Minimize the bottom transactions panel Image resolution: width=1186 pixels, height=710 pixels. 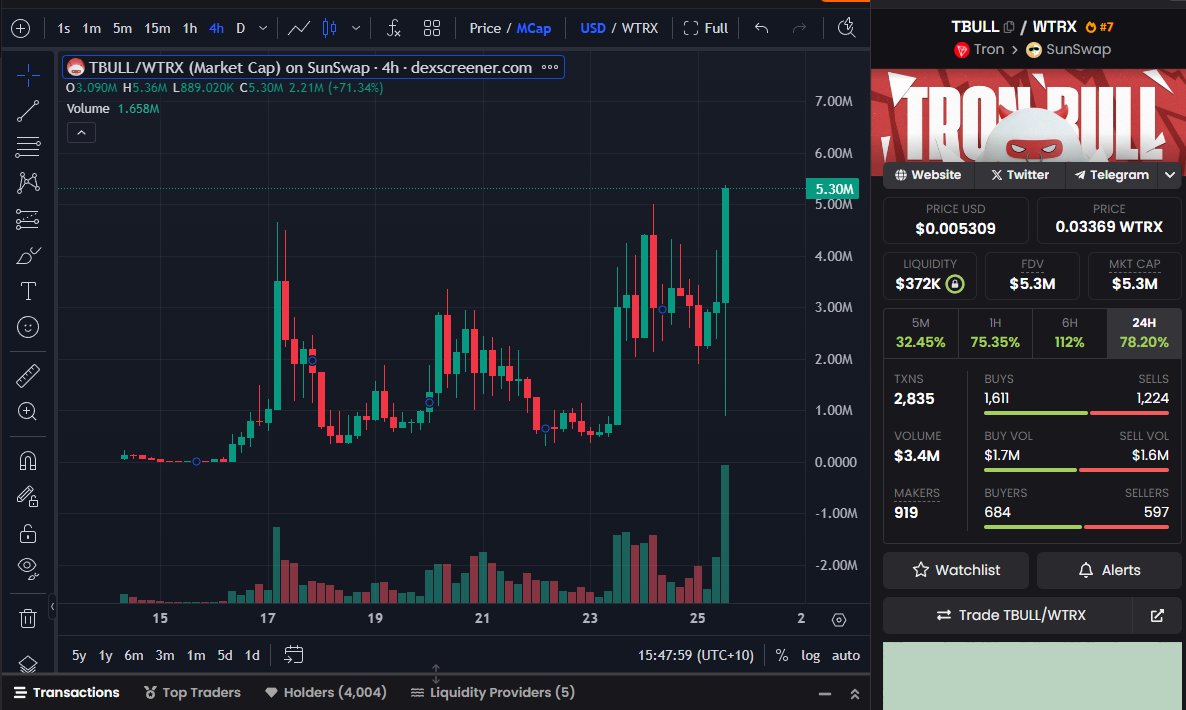tap(825, 693)
